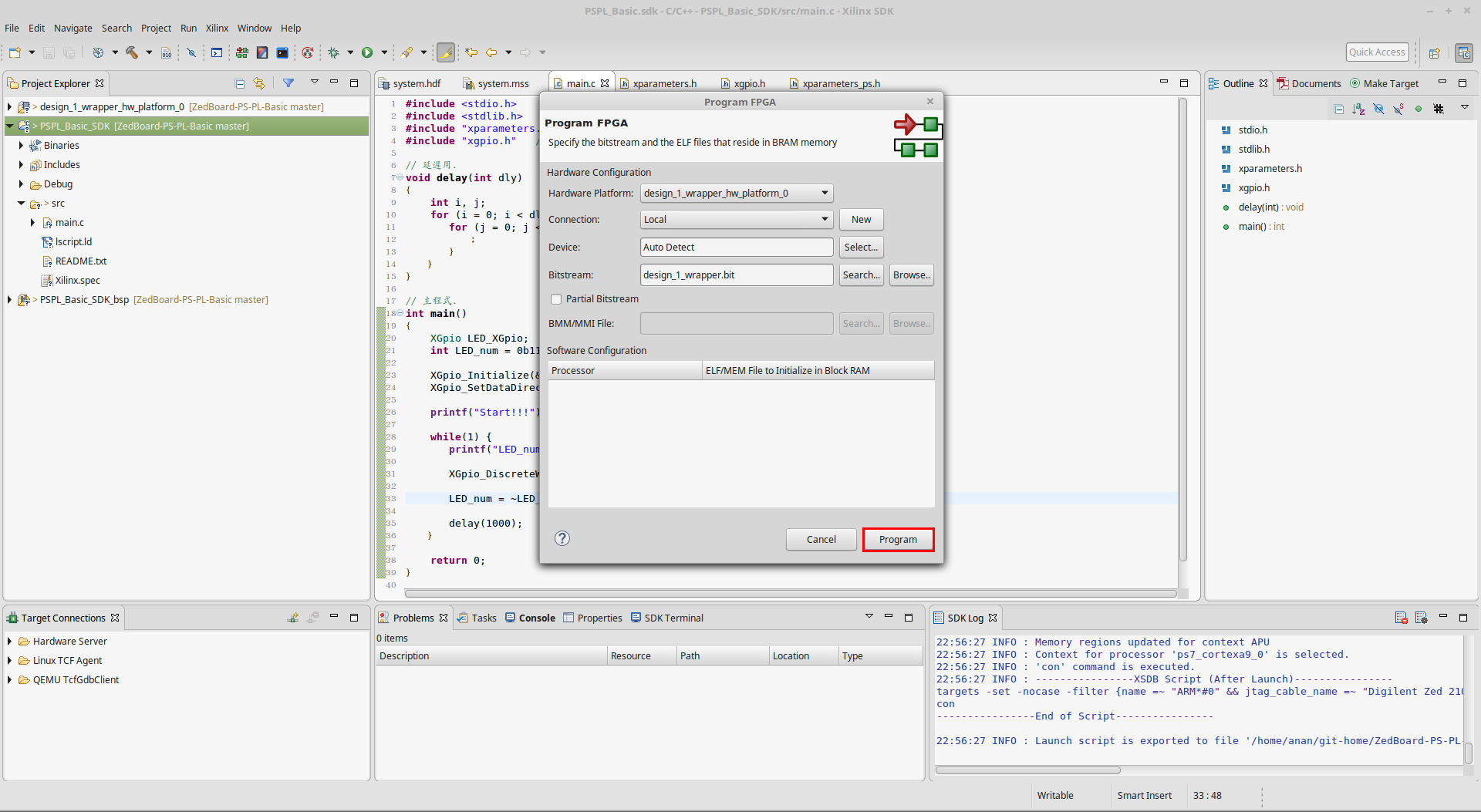Switch to the xparameters_ps.h tab
Screen dimensions: 1481x812
835,83
